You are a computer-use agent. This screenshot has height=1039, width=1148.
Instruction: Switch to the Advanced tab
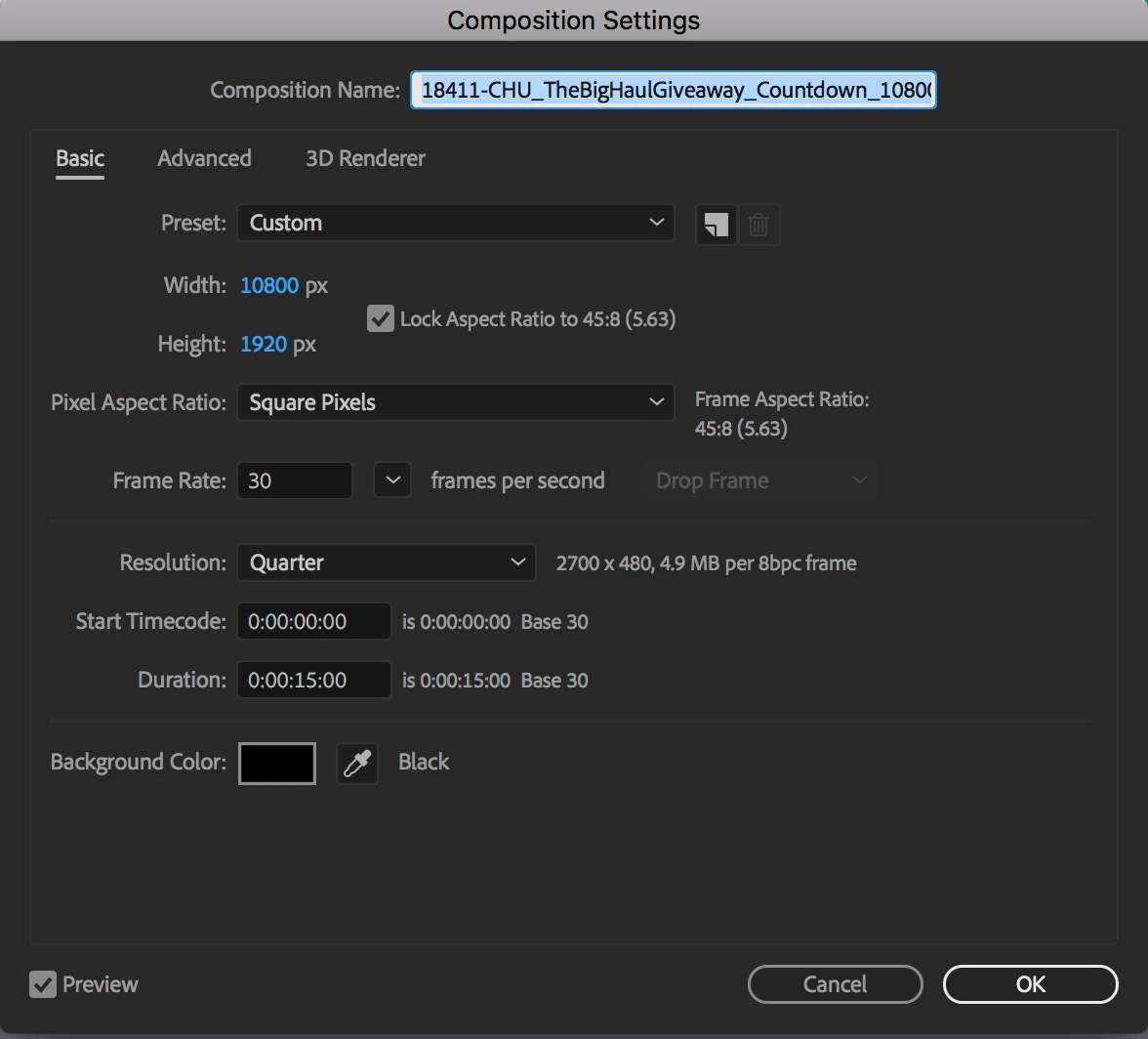(x=204, y=158)
